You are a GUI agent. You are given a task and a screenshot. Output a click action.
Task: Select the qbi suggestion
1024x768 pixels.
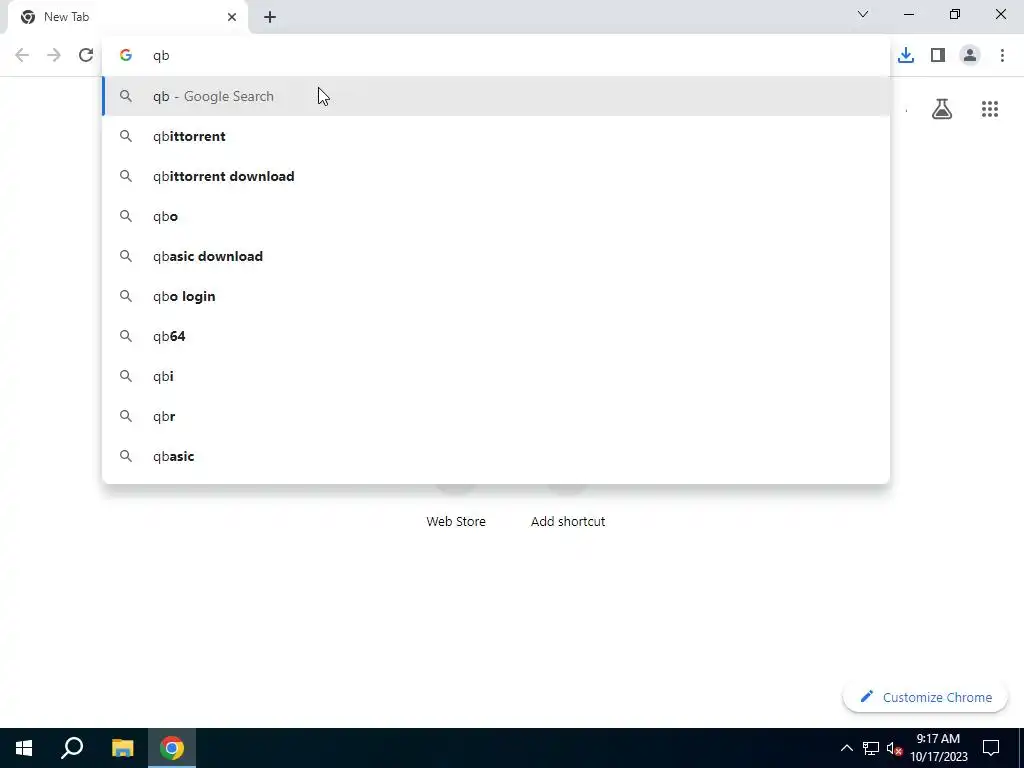(496, 376)
